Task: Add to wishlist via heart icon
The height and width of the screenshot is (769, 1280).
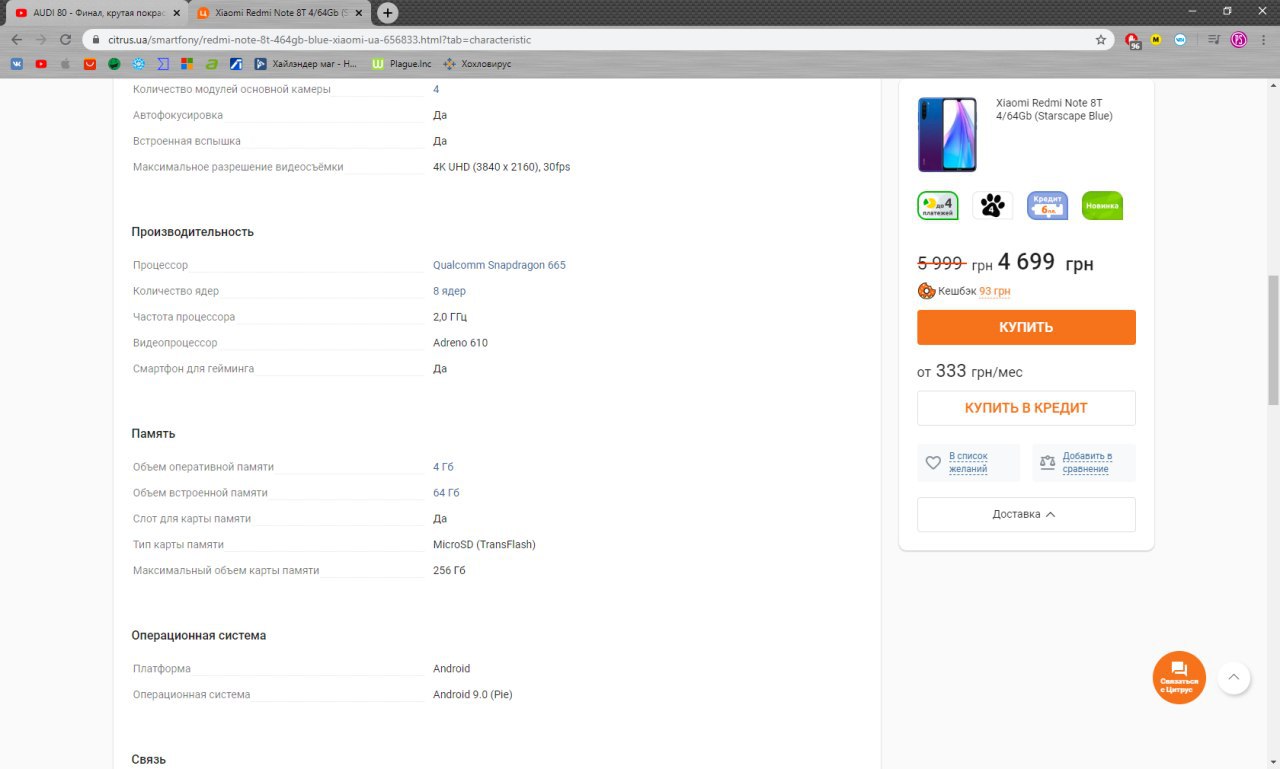Action: 933,463
